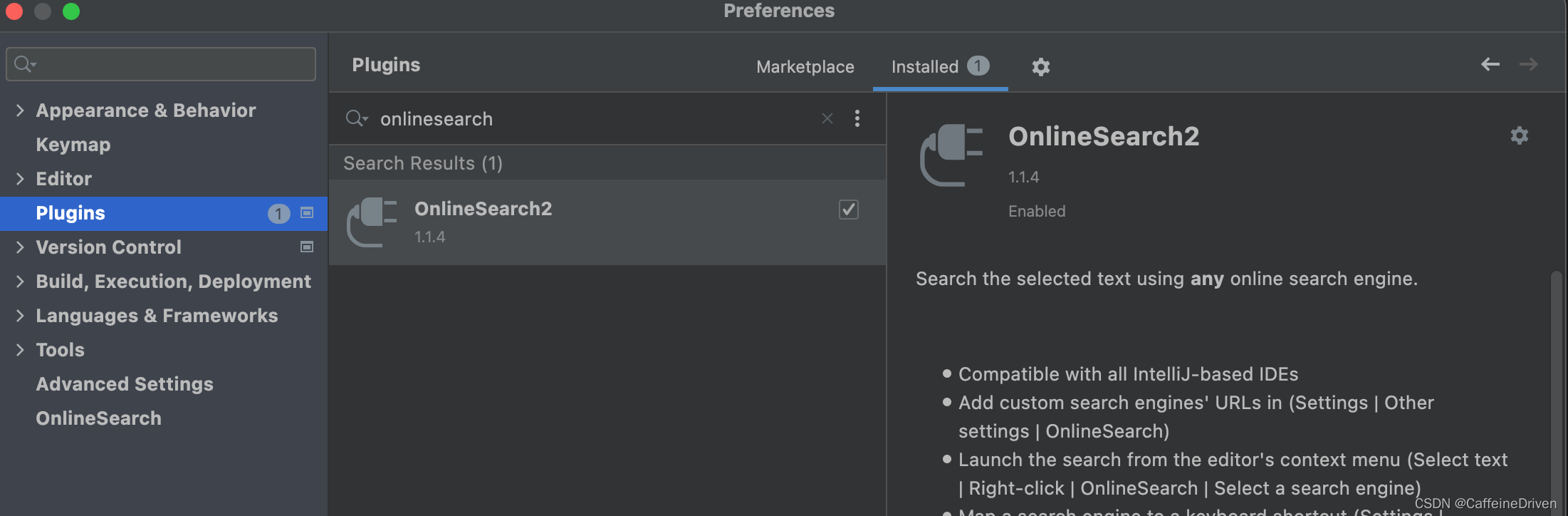Expand the Tools settings node

(20, 350)
